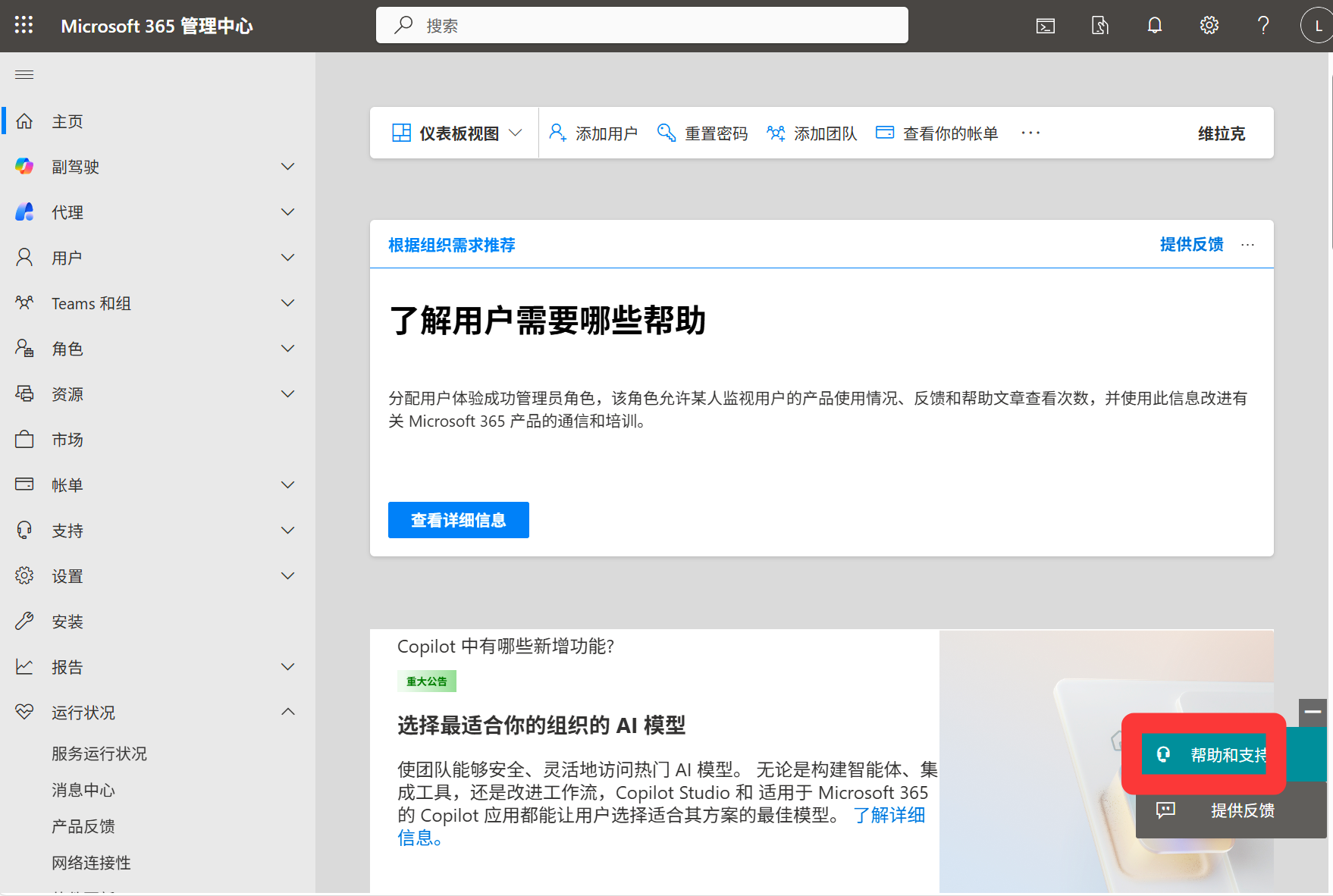The image size is (1333, 896).
Task: Click 重置密码 in the toolbar
Action: click(703, 133)
